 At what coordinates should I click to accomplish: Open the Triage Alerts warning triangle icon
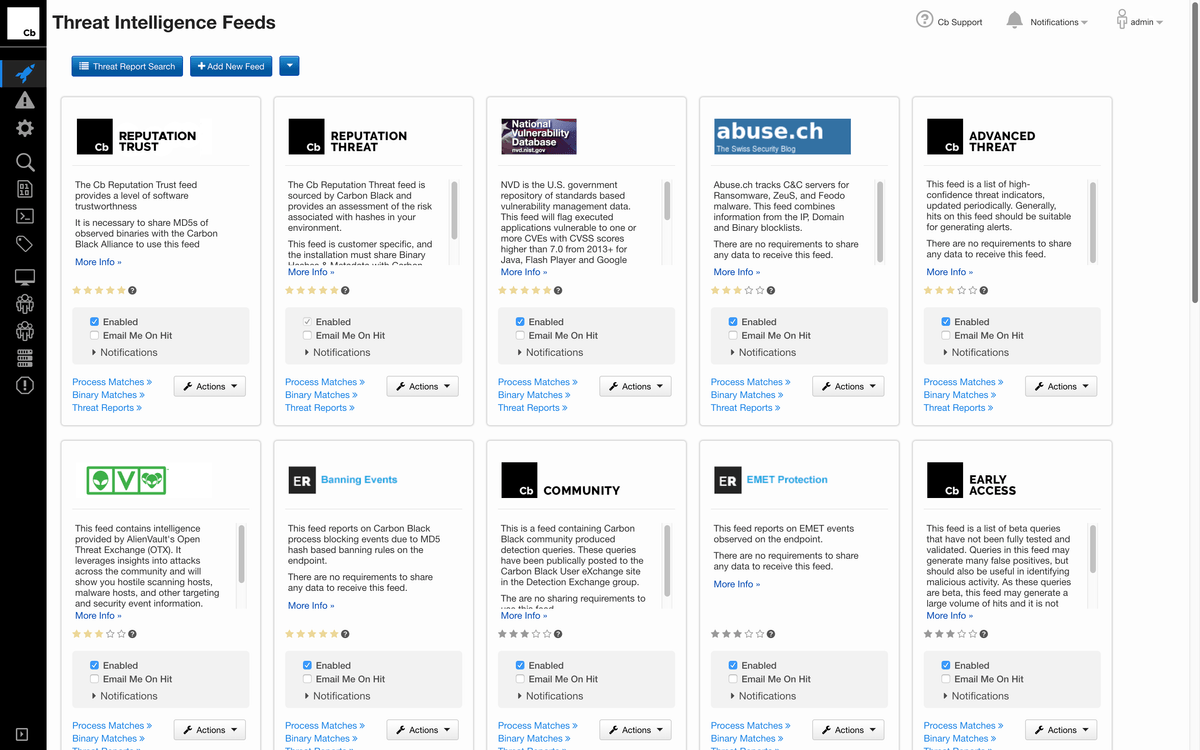tap(25, 100)
